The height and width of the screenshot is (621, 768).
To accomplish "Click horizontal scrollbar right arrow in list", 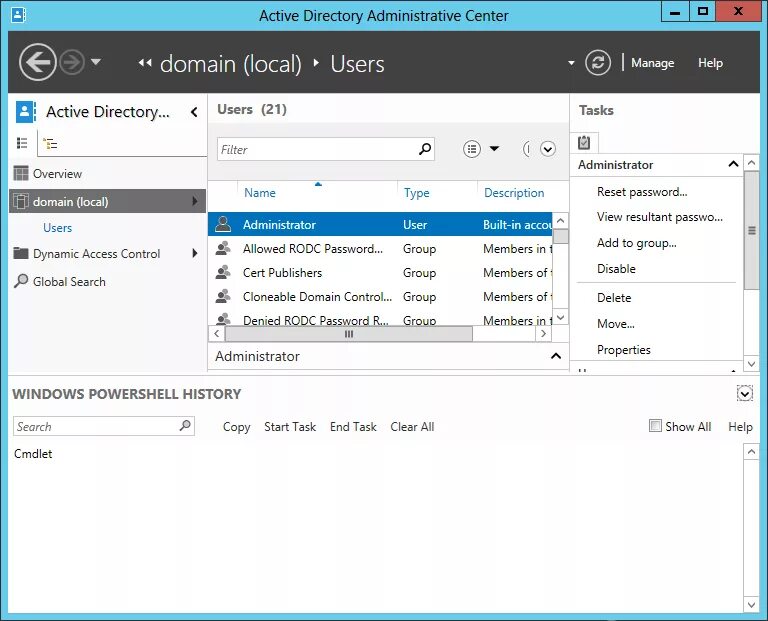I will [x=543, y=334].
